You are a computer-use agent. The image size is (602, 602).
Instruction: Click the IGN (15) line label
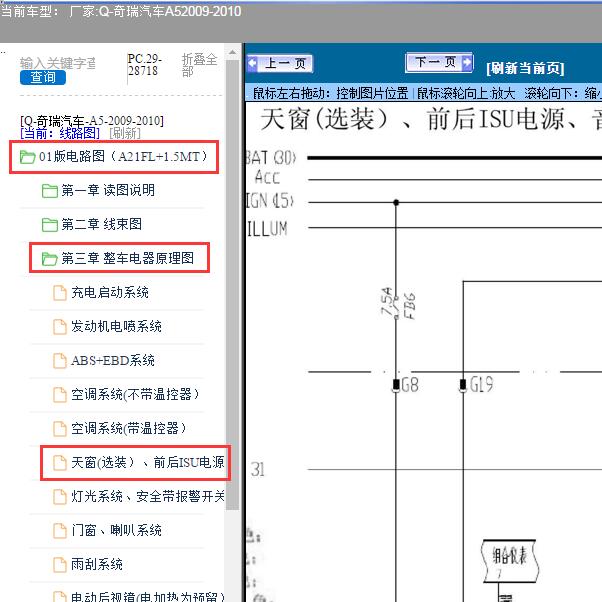270,201
